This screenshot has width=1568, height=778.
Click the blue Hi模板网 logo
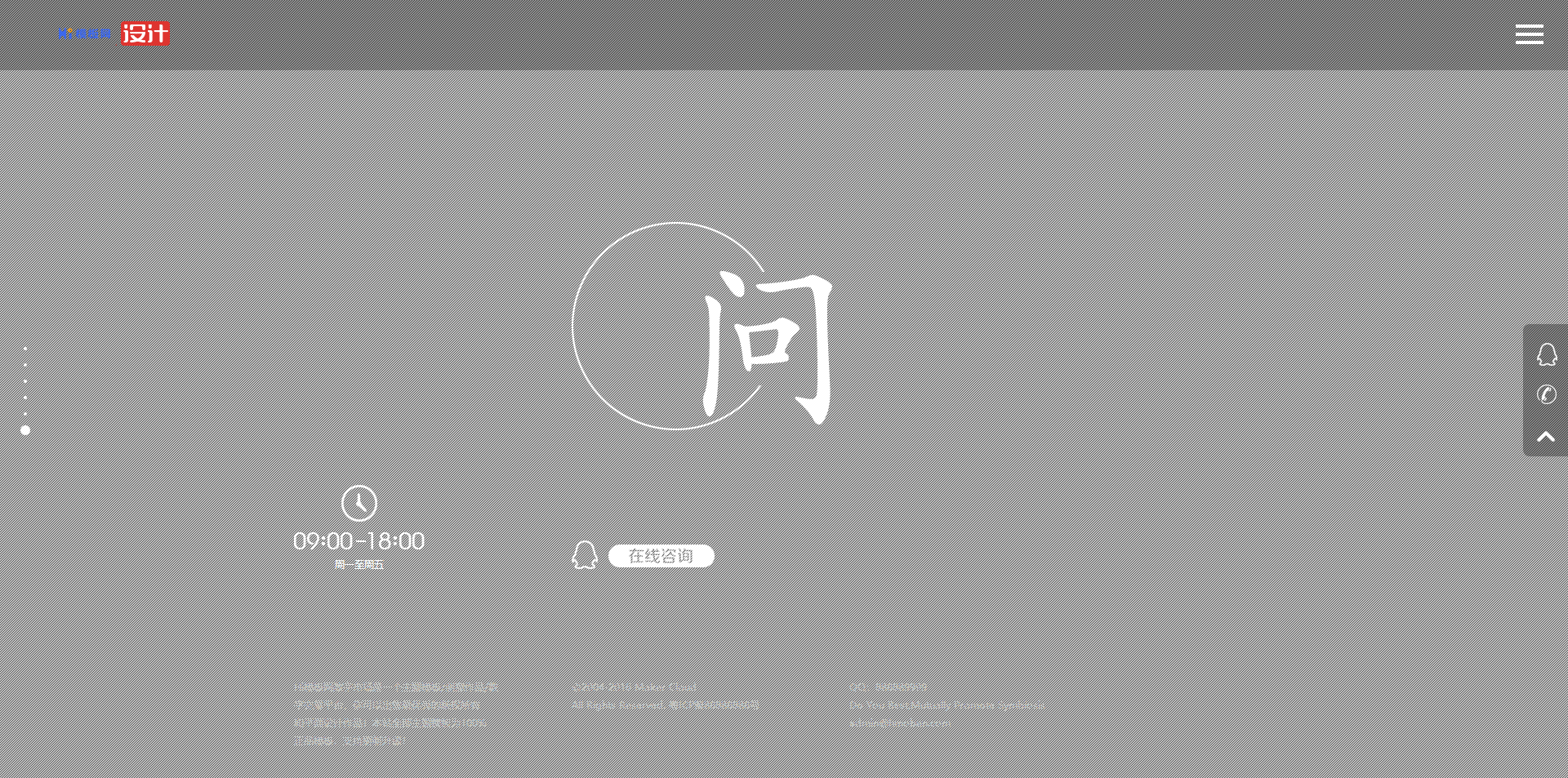[84, 34]
